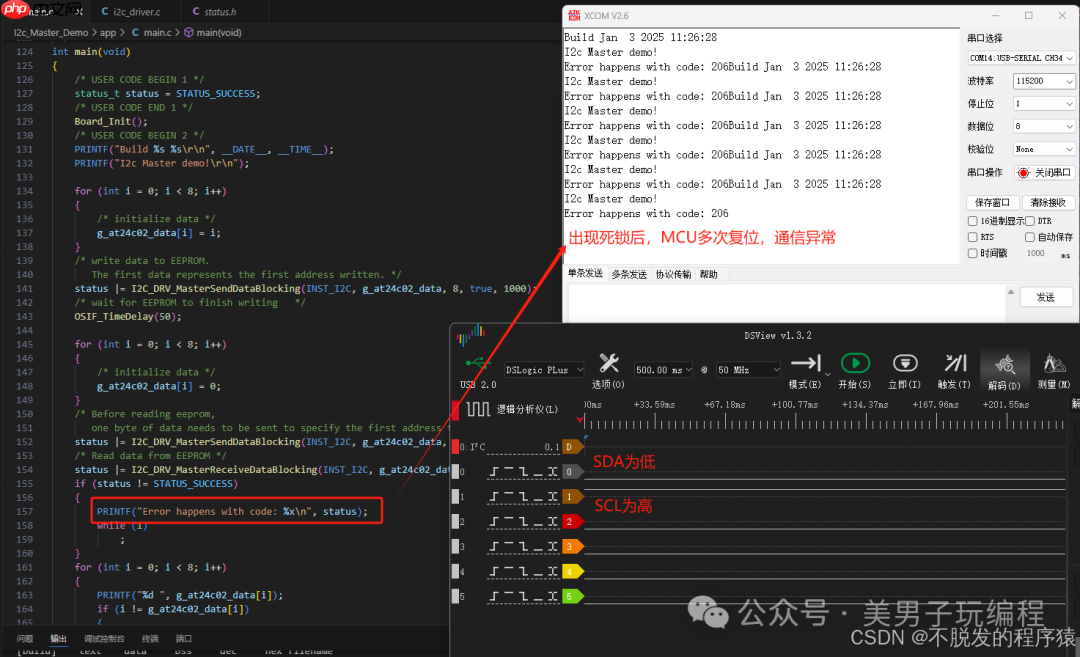Click the 清除接收 clear receive button
1080x657 pixels.
click(1046, 202)
